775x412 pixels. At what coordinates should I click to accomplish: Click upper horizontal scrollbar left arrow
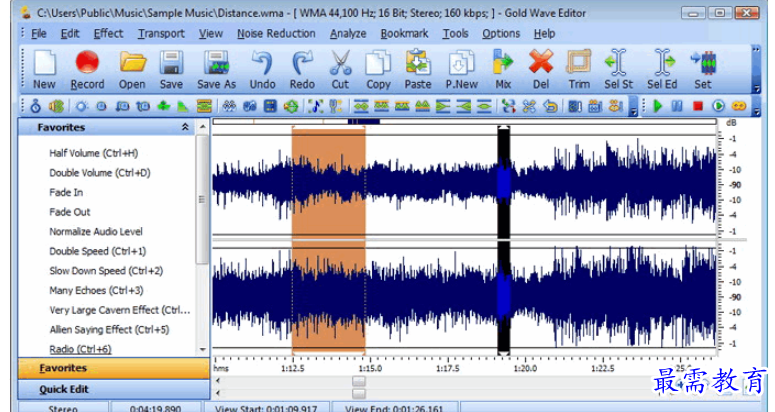click(x=218, y=381)
